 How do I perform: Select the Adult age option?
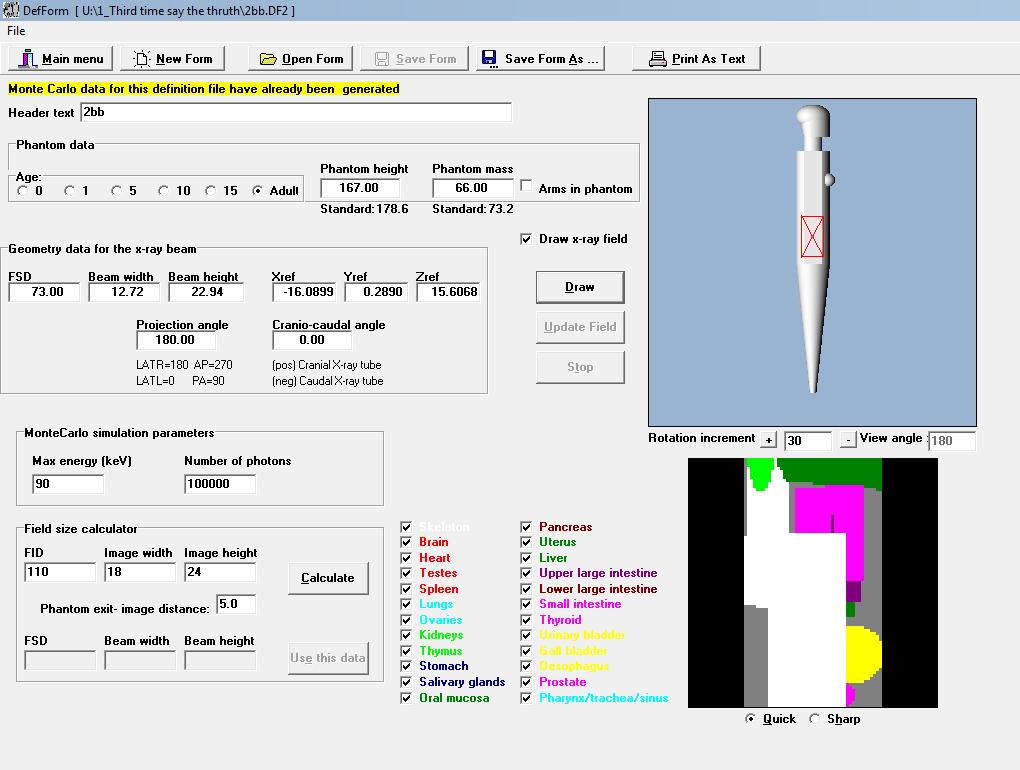click(258, 191)
